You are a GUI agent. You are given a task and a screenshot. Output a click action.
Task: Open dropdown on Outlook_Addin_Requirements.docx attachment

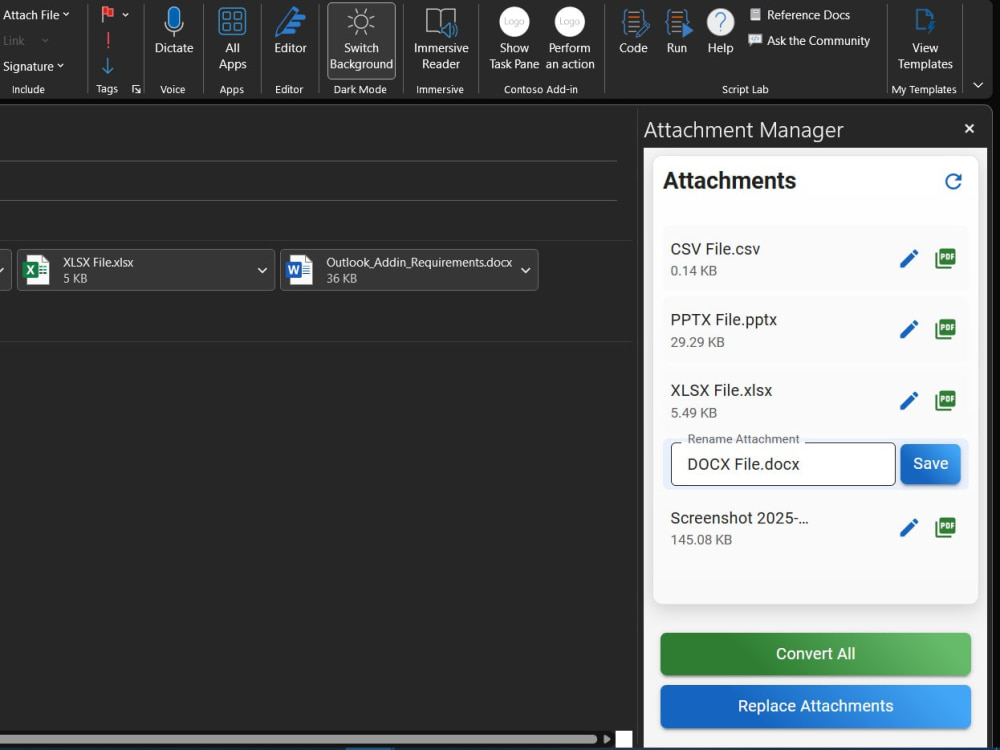[x=526, y=270]
